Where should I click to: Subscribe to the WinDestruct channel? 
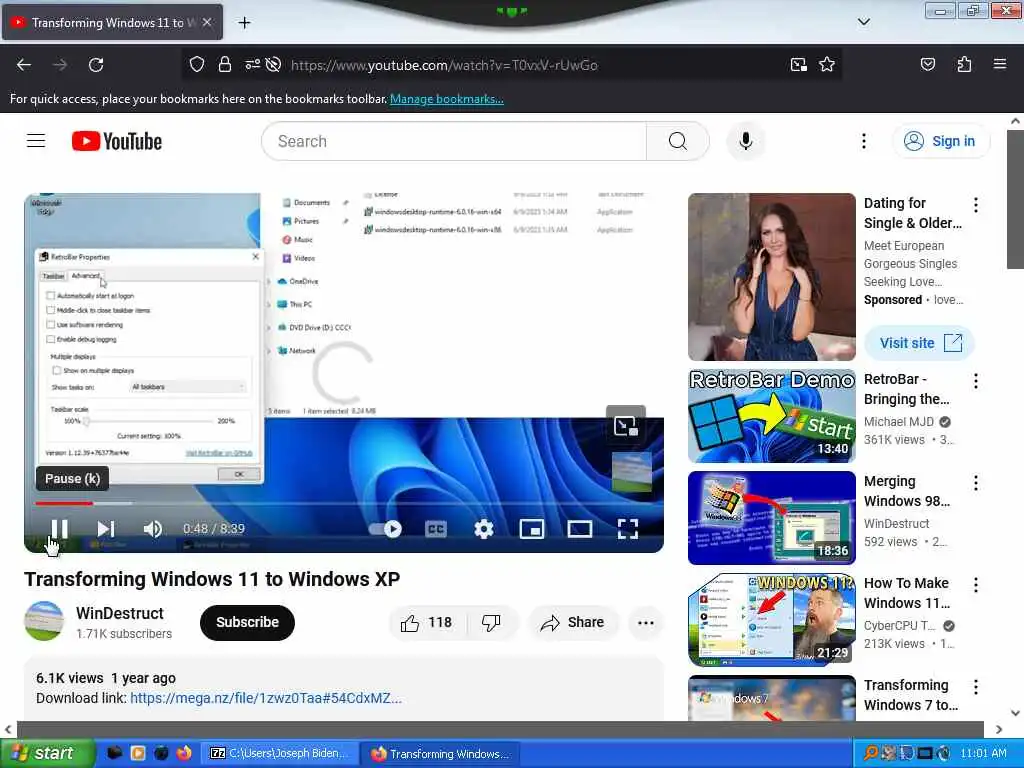(x=248, y=622)
